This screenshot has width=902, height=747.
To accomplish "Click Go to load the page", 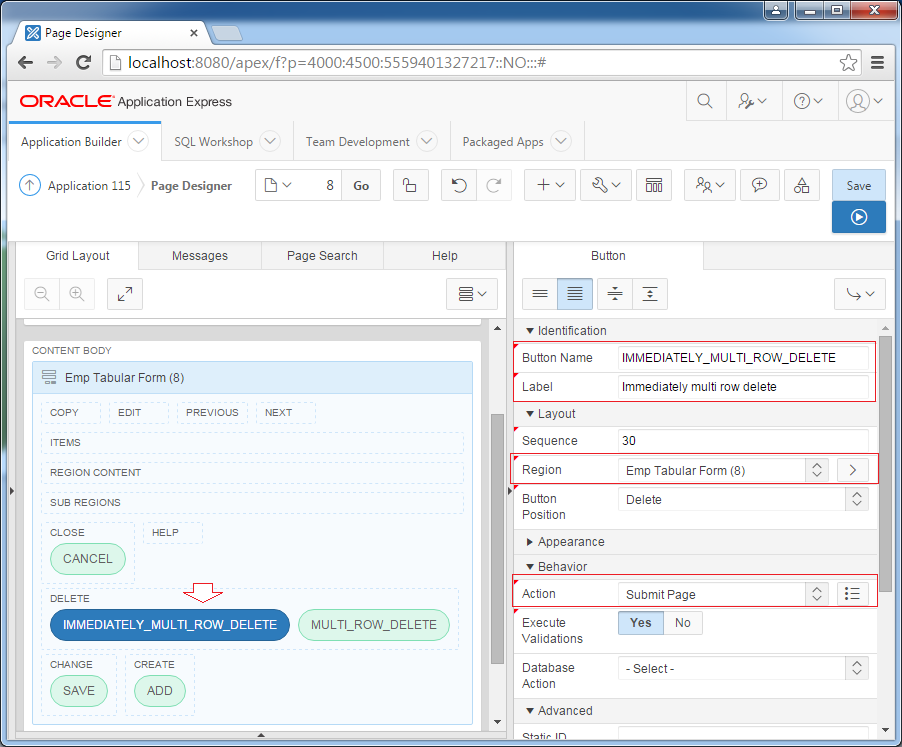I will (361, 185).
